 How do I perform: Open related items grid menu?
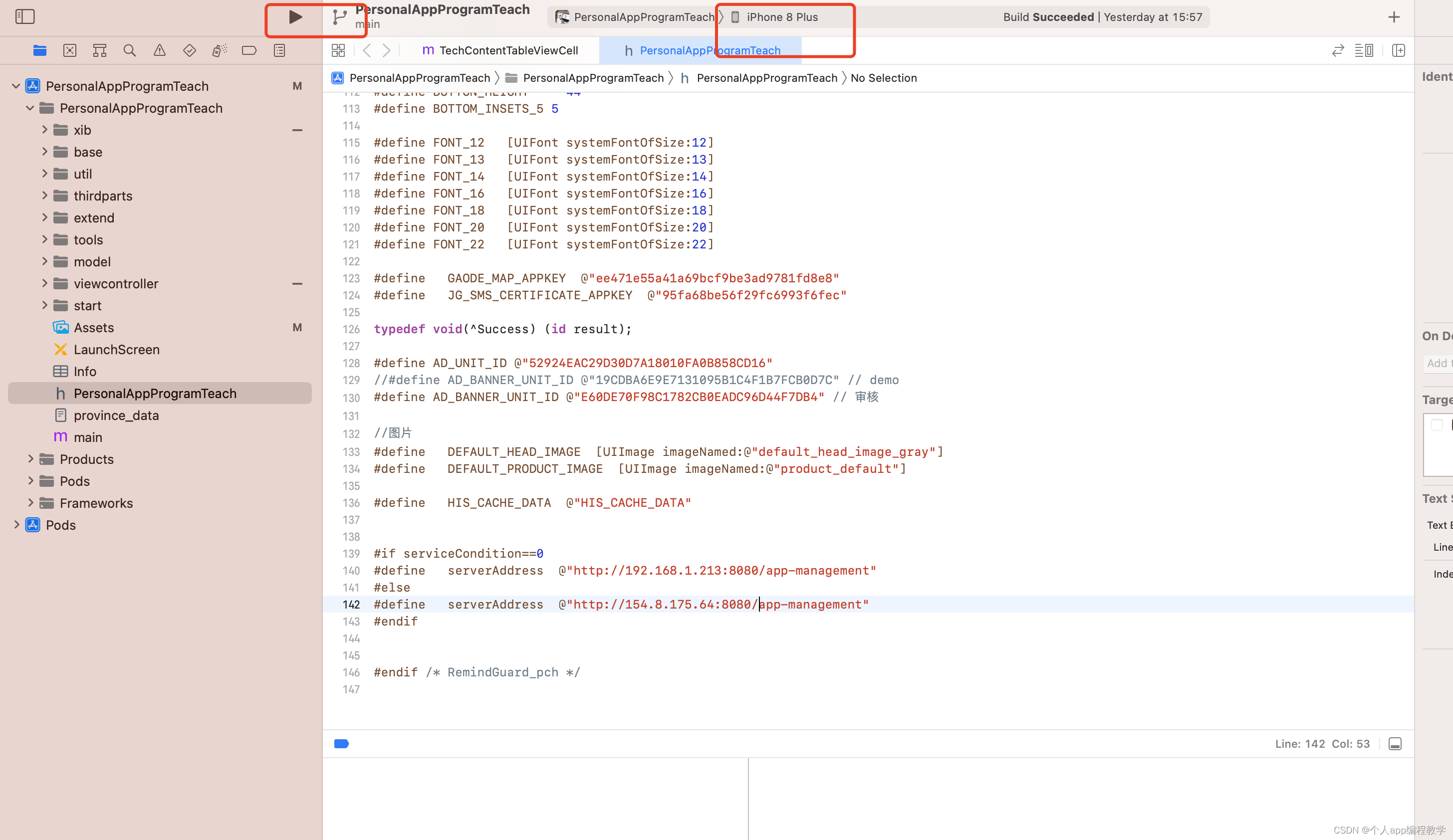(338, 51)
